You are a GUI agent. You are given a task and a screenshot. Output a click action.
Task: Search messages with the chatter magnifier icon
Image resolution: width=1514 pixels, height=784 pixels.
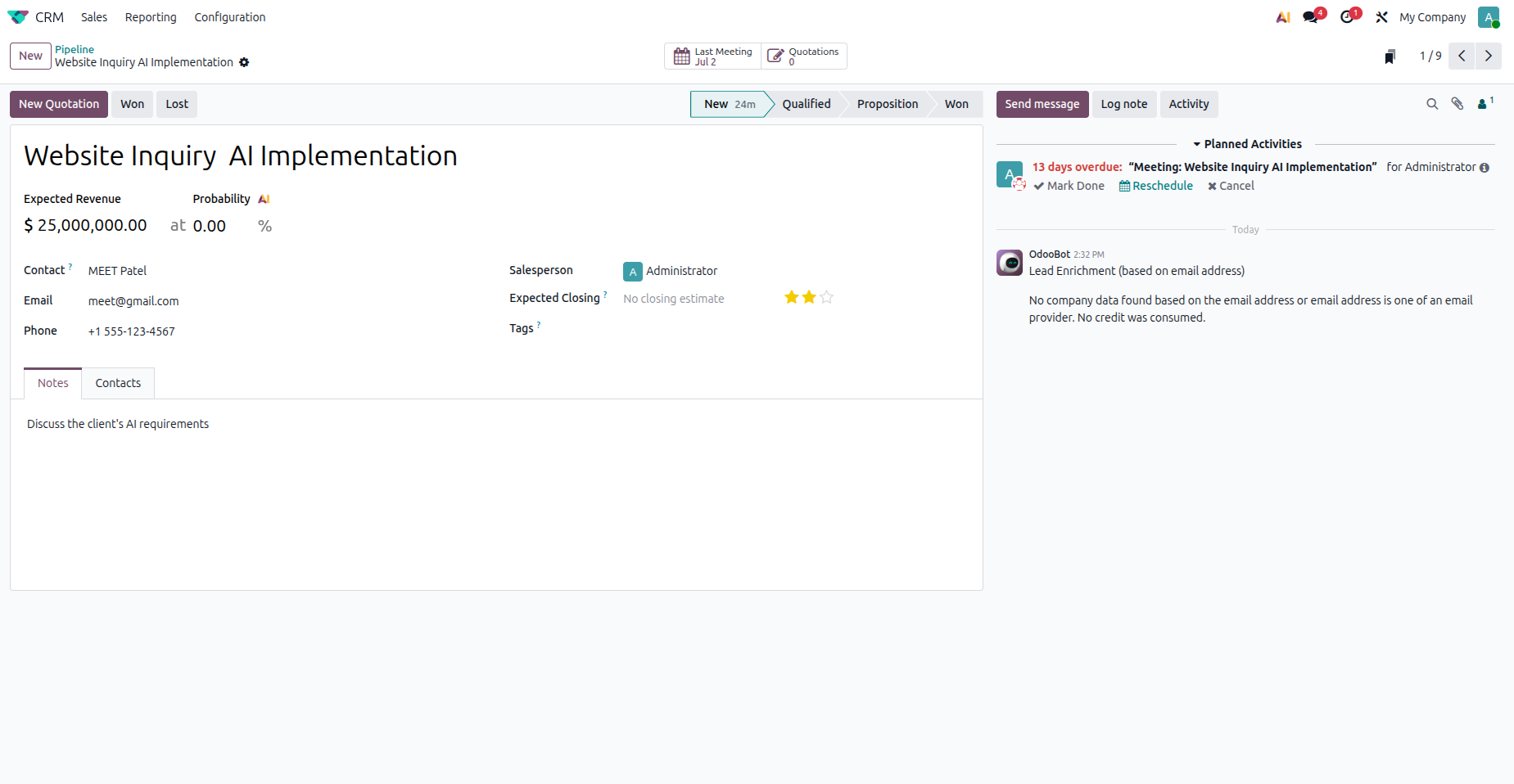(1432, 104)
